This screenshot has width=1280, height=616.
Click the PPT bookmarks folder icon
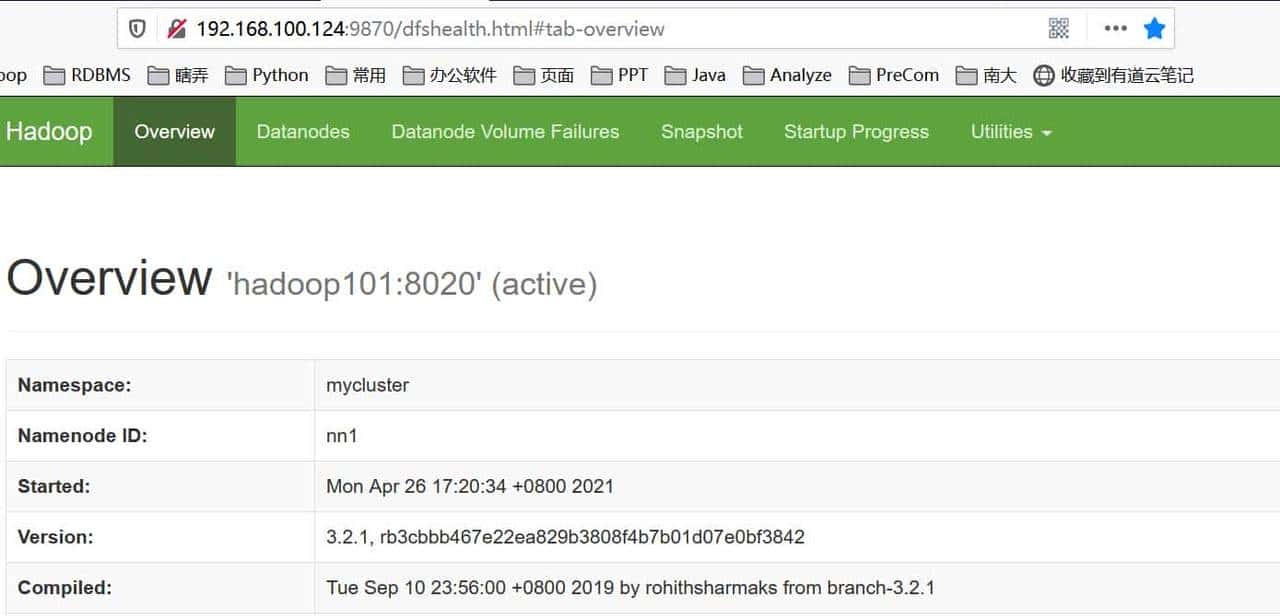pyautogui.click(x=600, y=74)
